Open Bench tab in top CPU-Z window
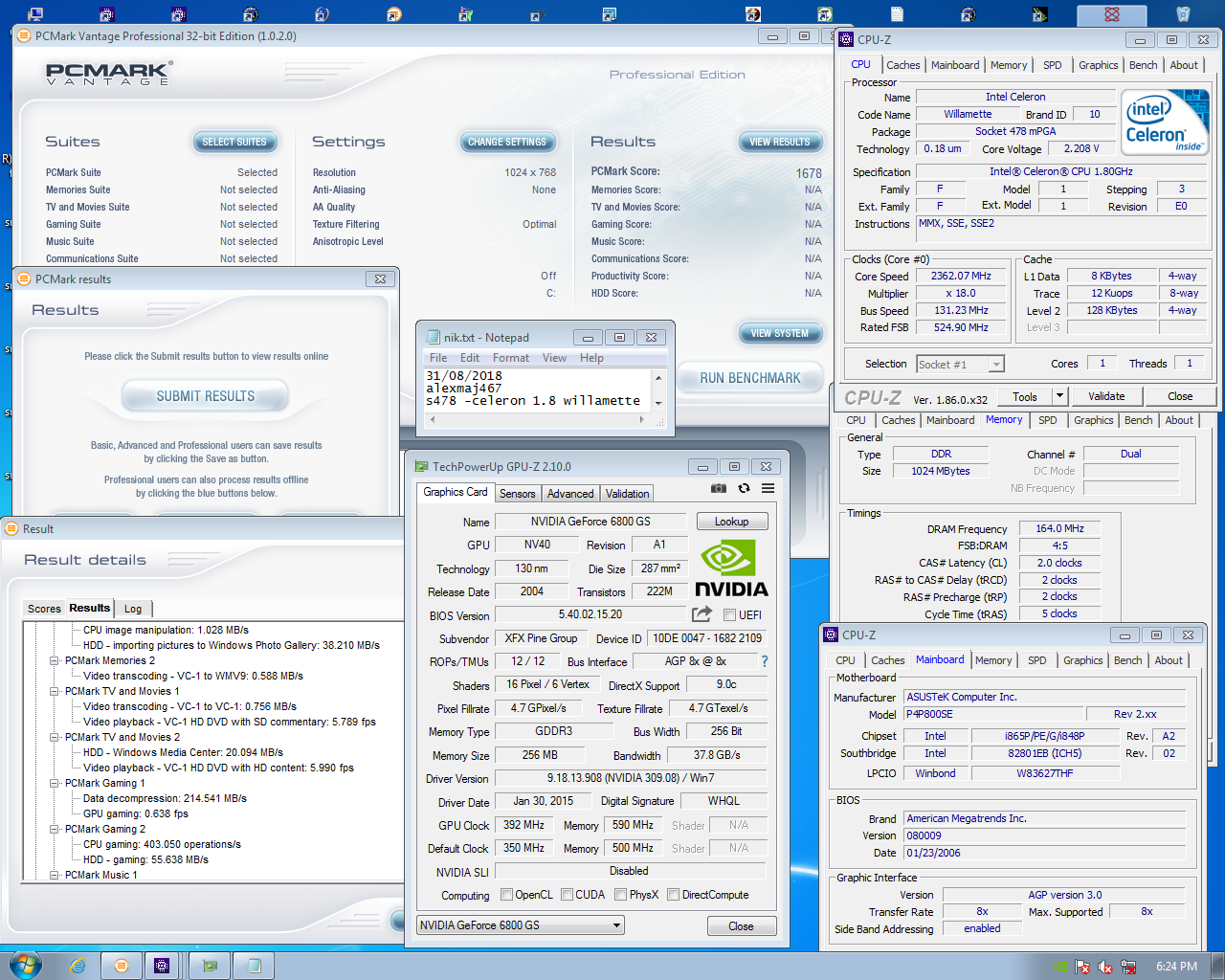Image resolution: width=1225 pixels, height=980 pixels. (x=1143, y=65)
